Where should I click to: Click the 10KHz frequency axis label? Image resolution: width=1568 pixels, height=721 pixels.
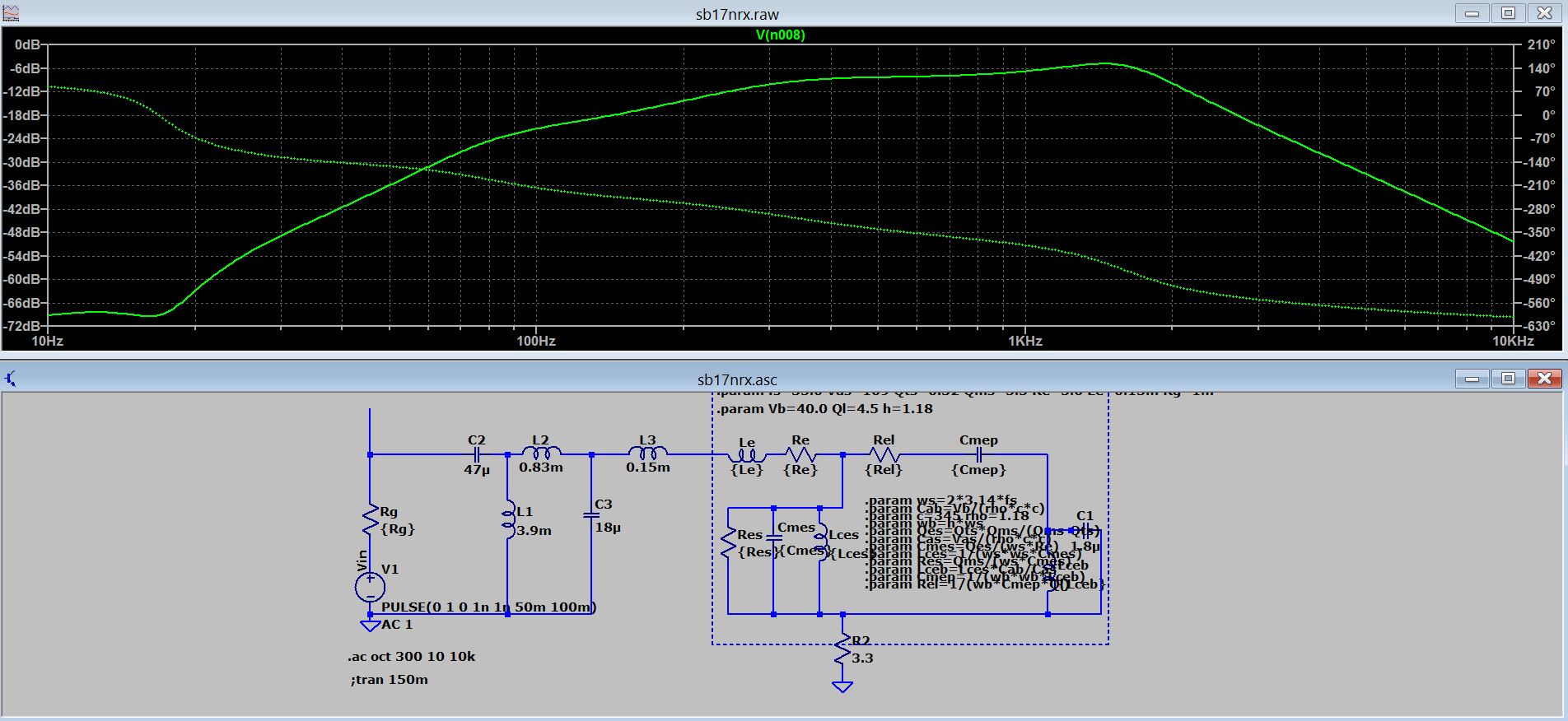click(x=1513, y=342)
